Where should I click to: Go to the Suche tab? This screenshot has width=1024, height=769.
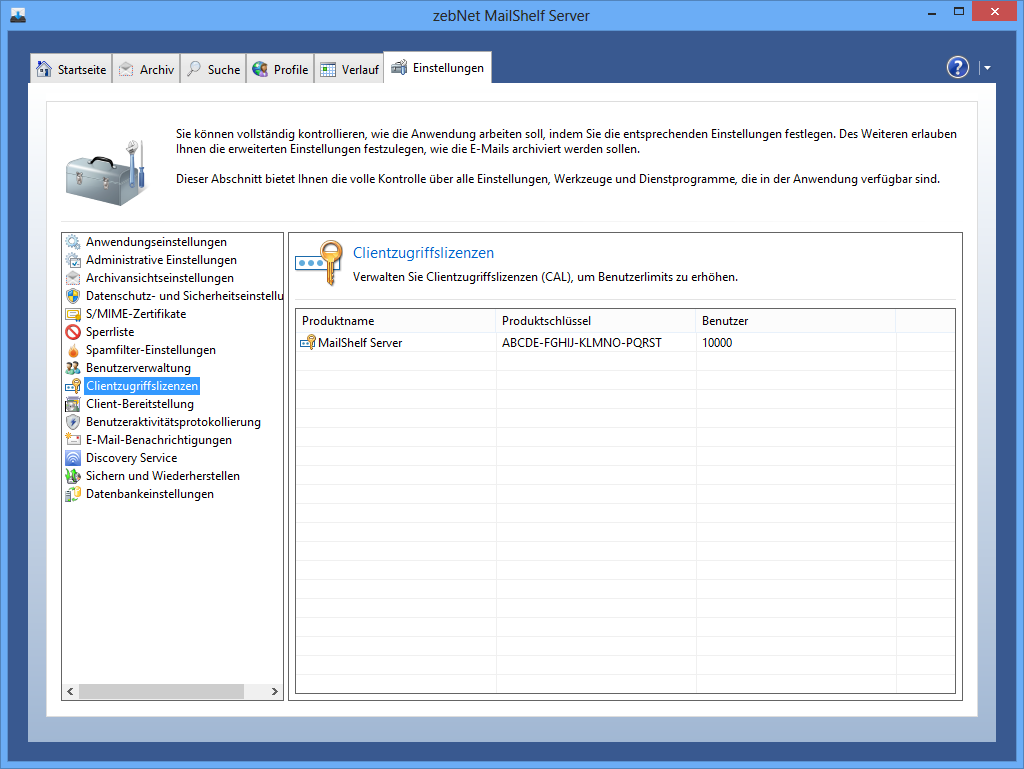click(x=213, y=70)
